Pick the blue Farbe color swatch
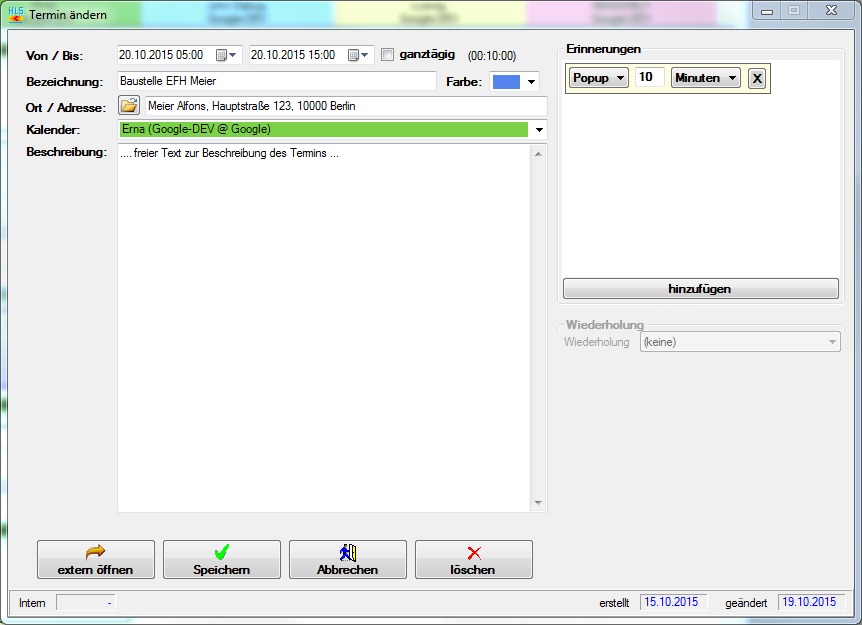862x625 pixels. coord(506,82)
